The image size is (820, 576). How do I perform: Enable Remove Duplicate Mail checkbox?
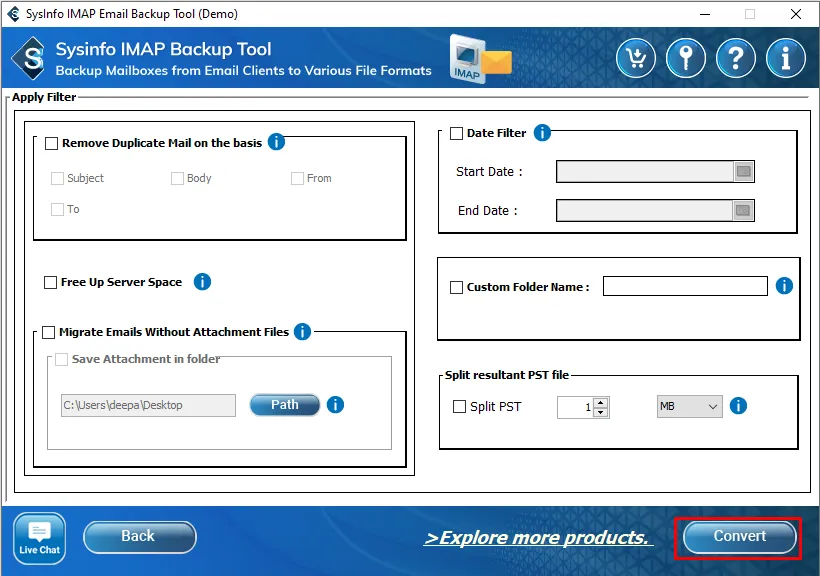tap(52, 143)
